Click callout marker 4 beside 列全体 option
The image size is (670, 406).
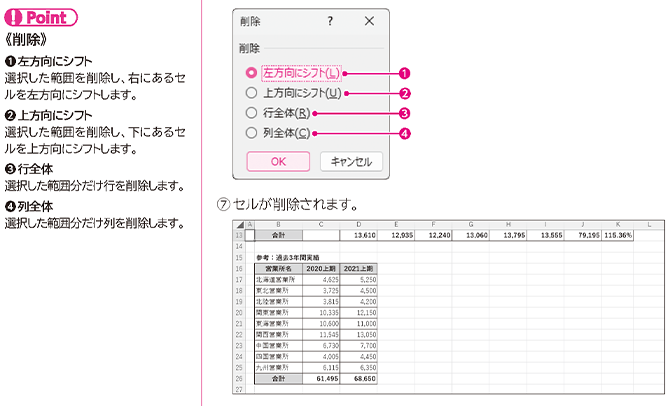coord(404,132)
